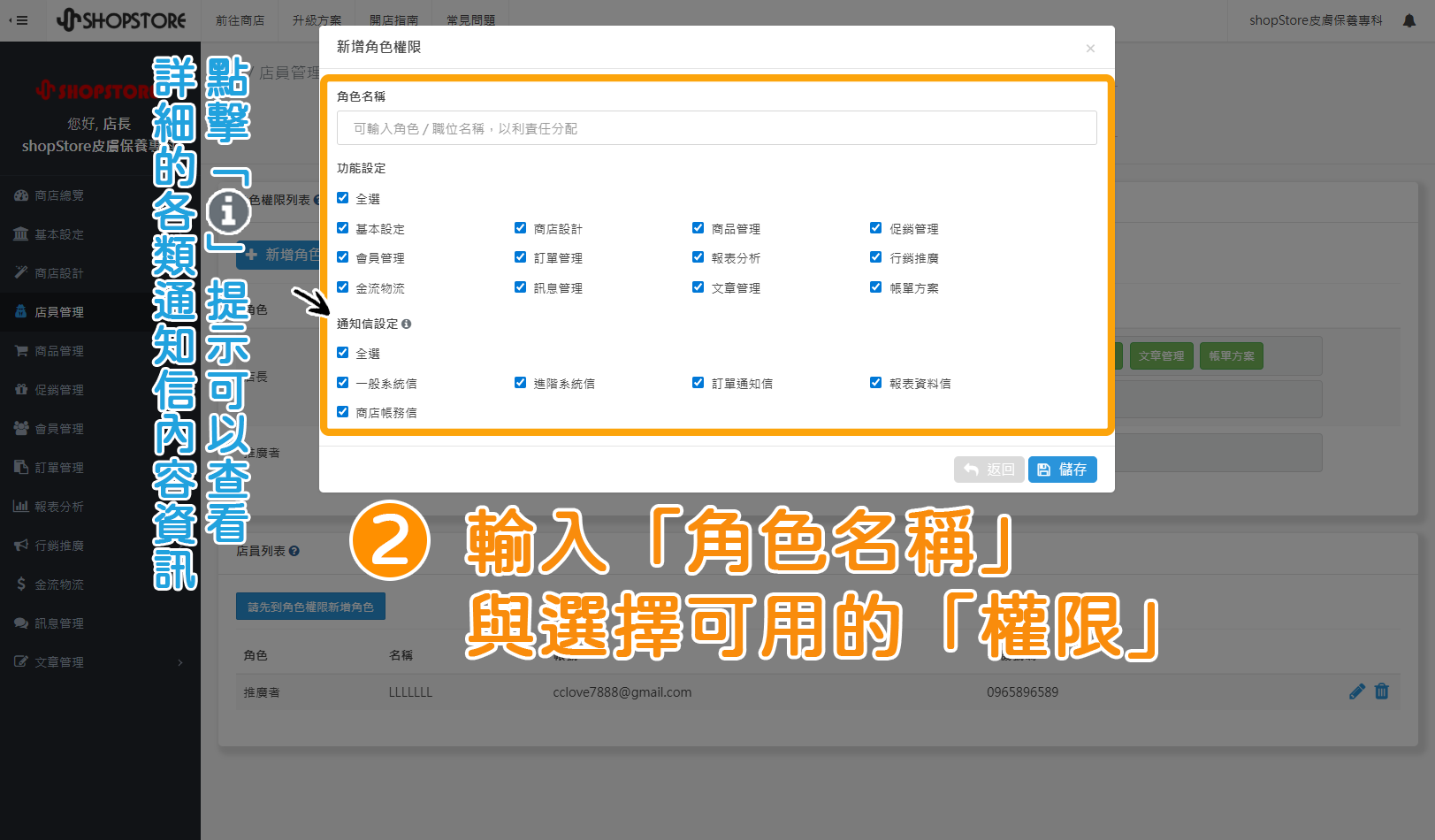
Task: Uncheck 訂單管理 permission
Action: tap(521, 257)
